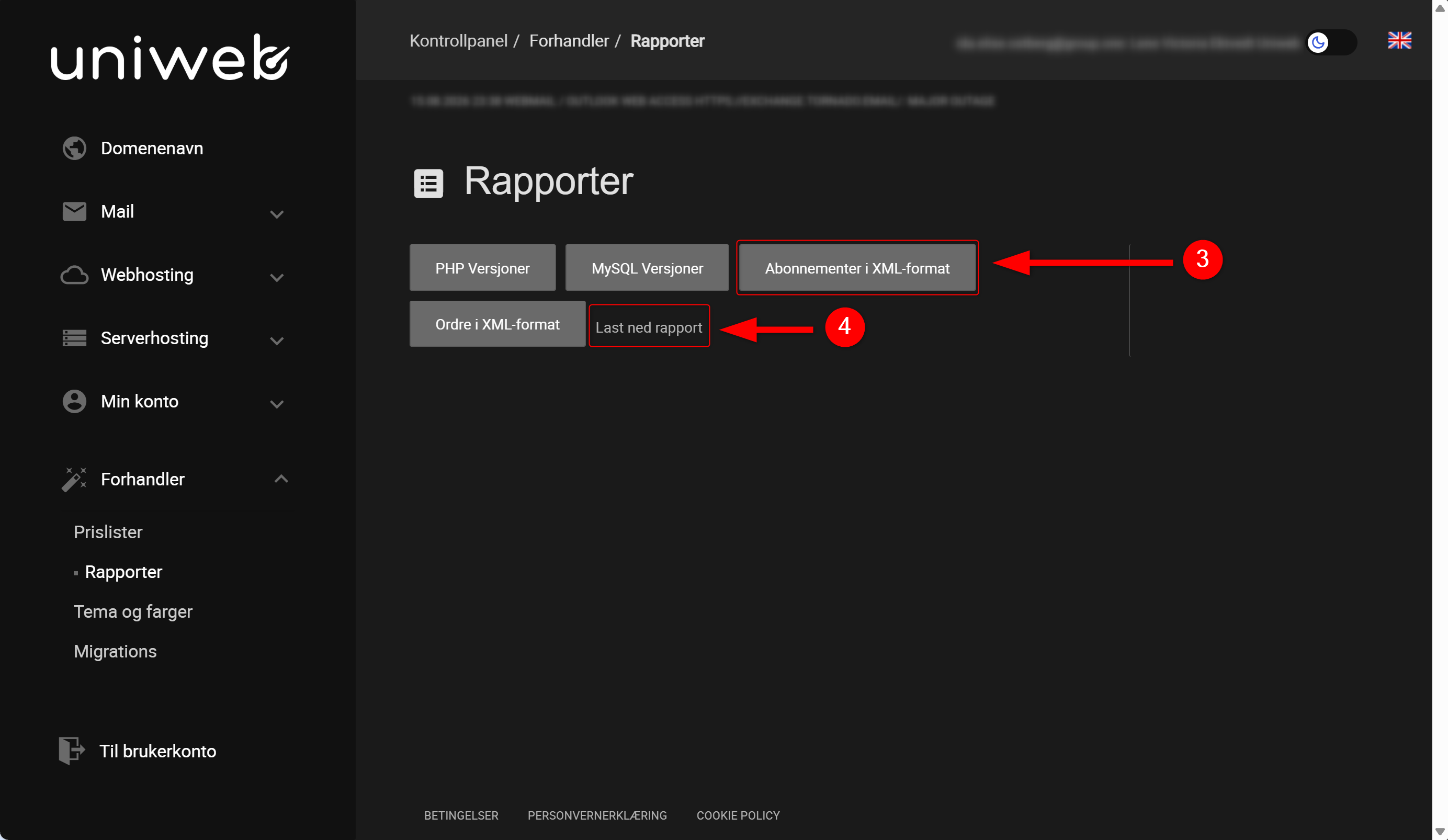Expand the Min konto menu chevron
The height and width of the screenshot is (840, 1448).
[x=277, y=404]
